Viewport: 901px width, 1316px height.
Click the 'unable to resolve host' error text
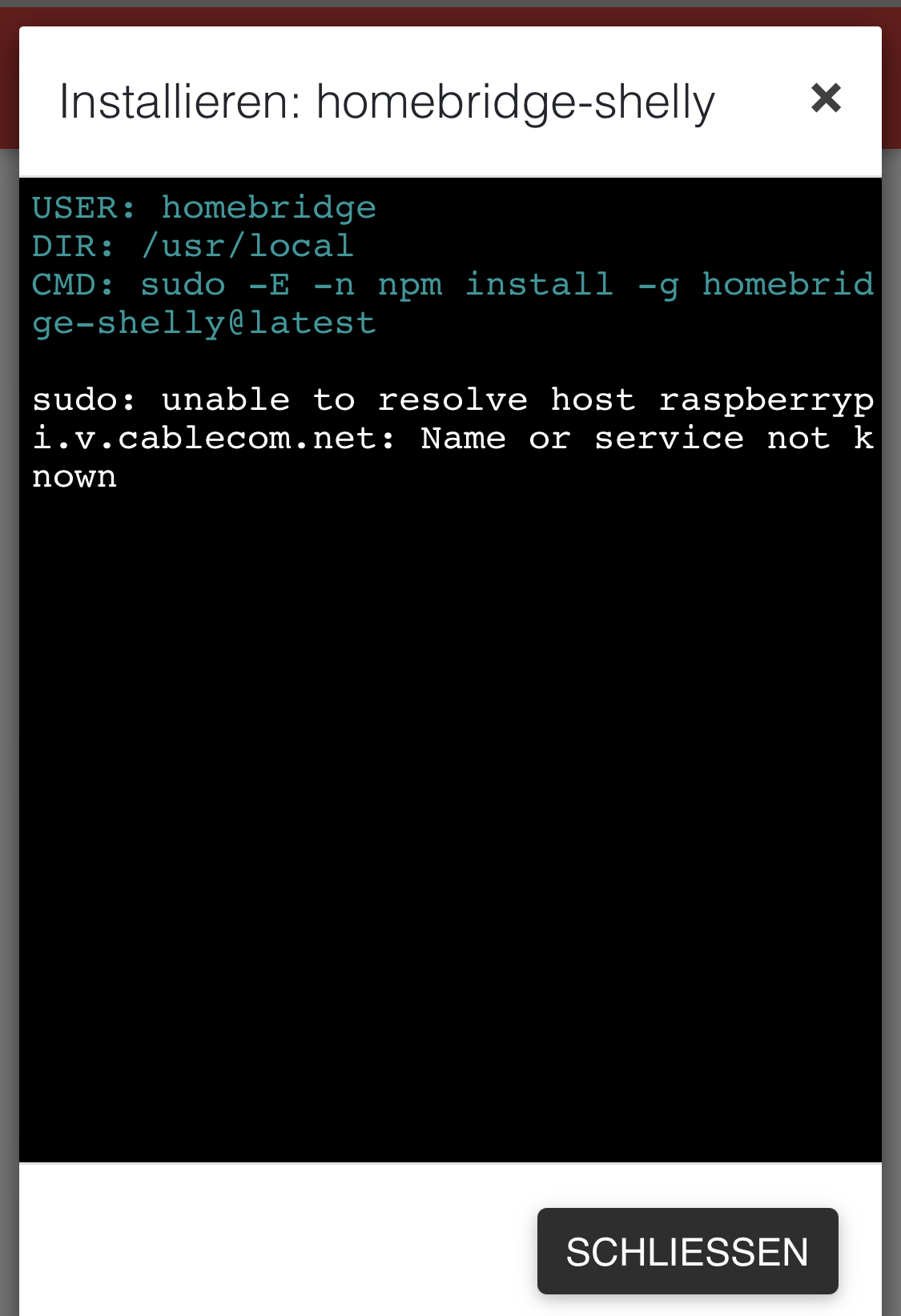[x=399, y=399]
